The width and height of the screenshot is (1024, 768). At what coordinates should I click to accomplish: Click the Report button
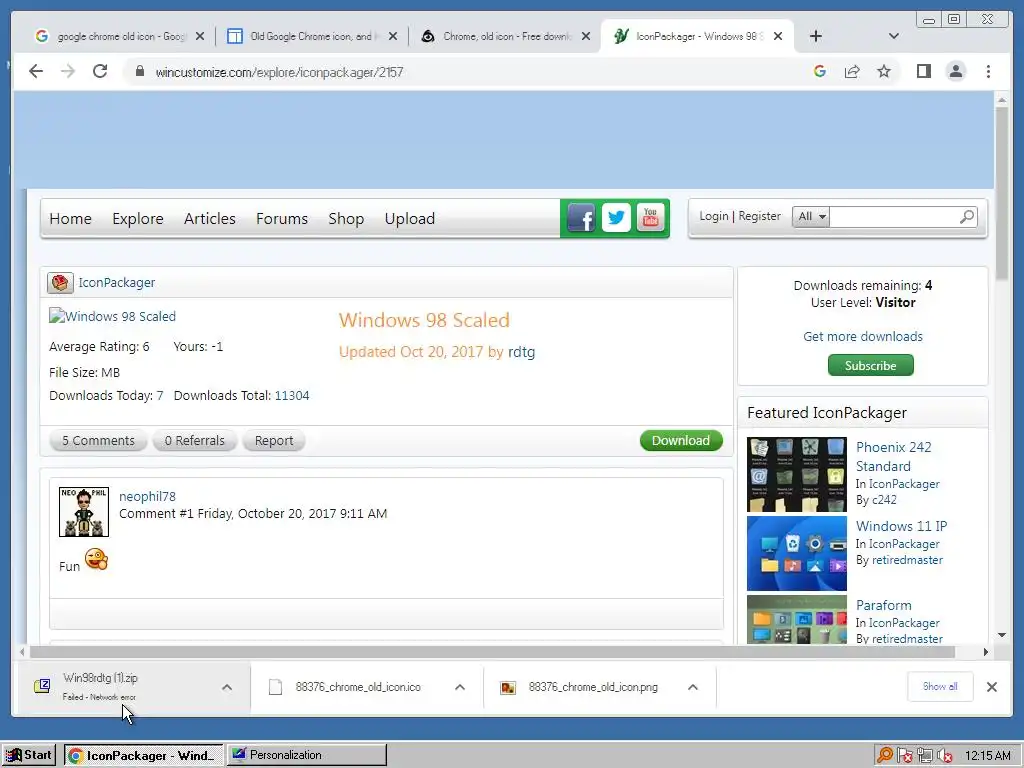pyautogui.click(x=274, y=441)
